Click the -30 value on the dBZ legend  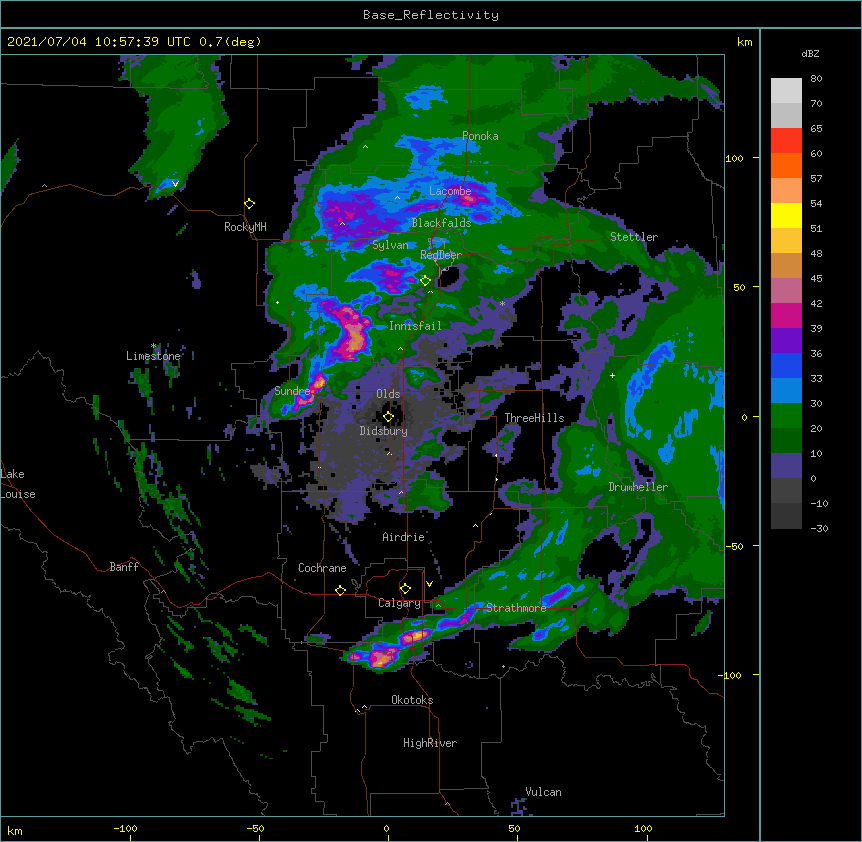click(x=819, y=529)
